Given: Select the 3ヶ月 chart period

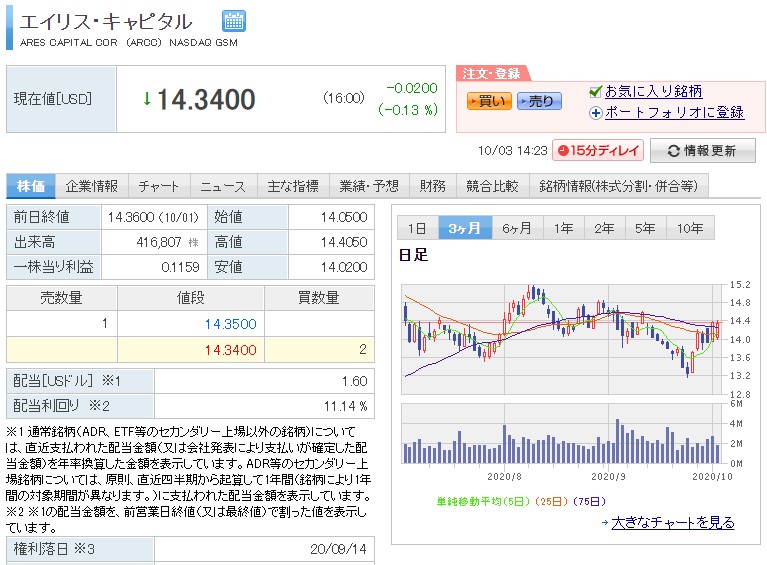Looking at the screenshot, I should coord(465,228).
